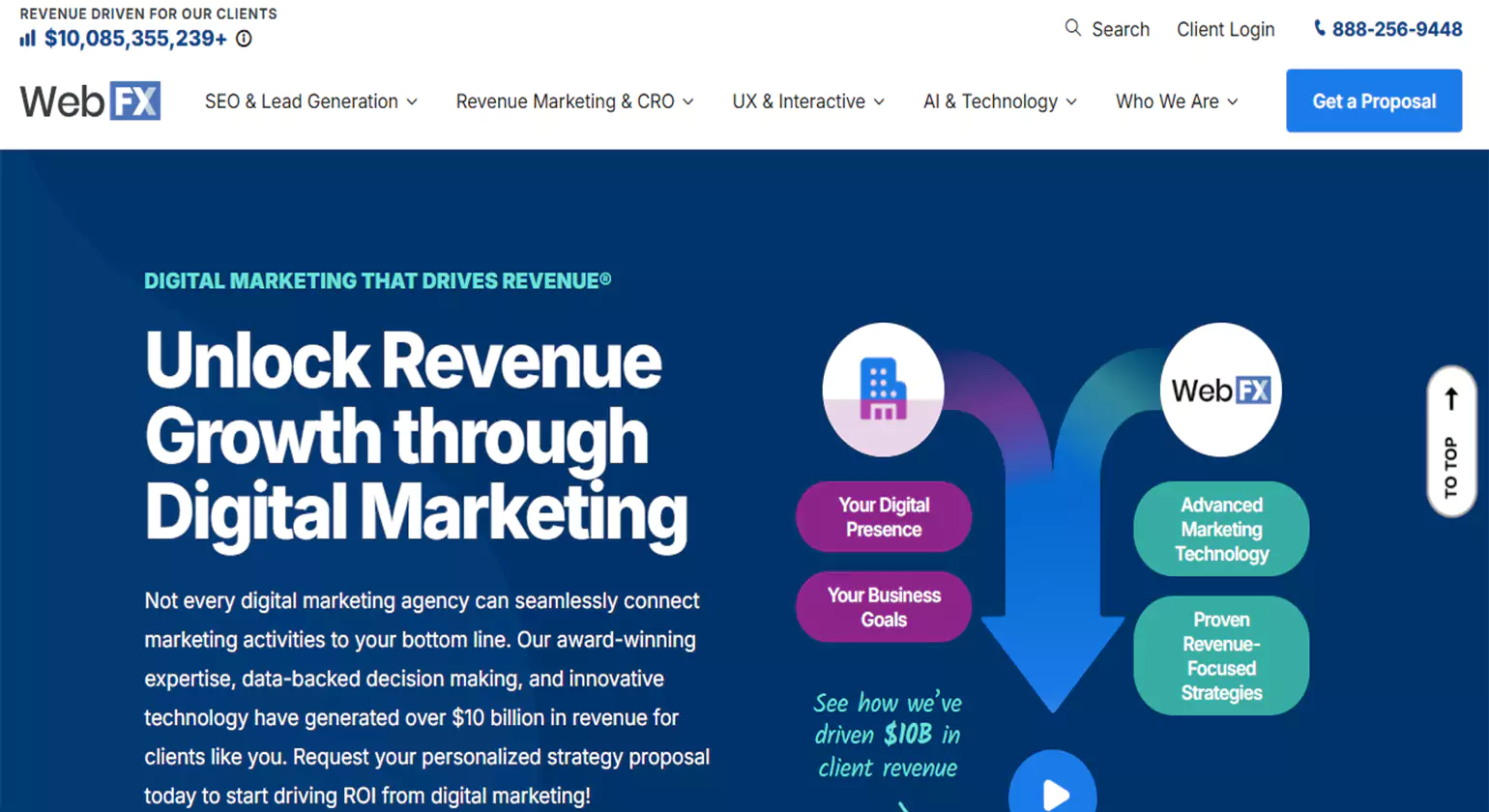1489x812 pixels.
Task: Click the To Top arrow button
Action: click(x=1450, y=441)
